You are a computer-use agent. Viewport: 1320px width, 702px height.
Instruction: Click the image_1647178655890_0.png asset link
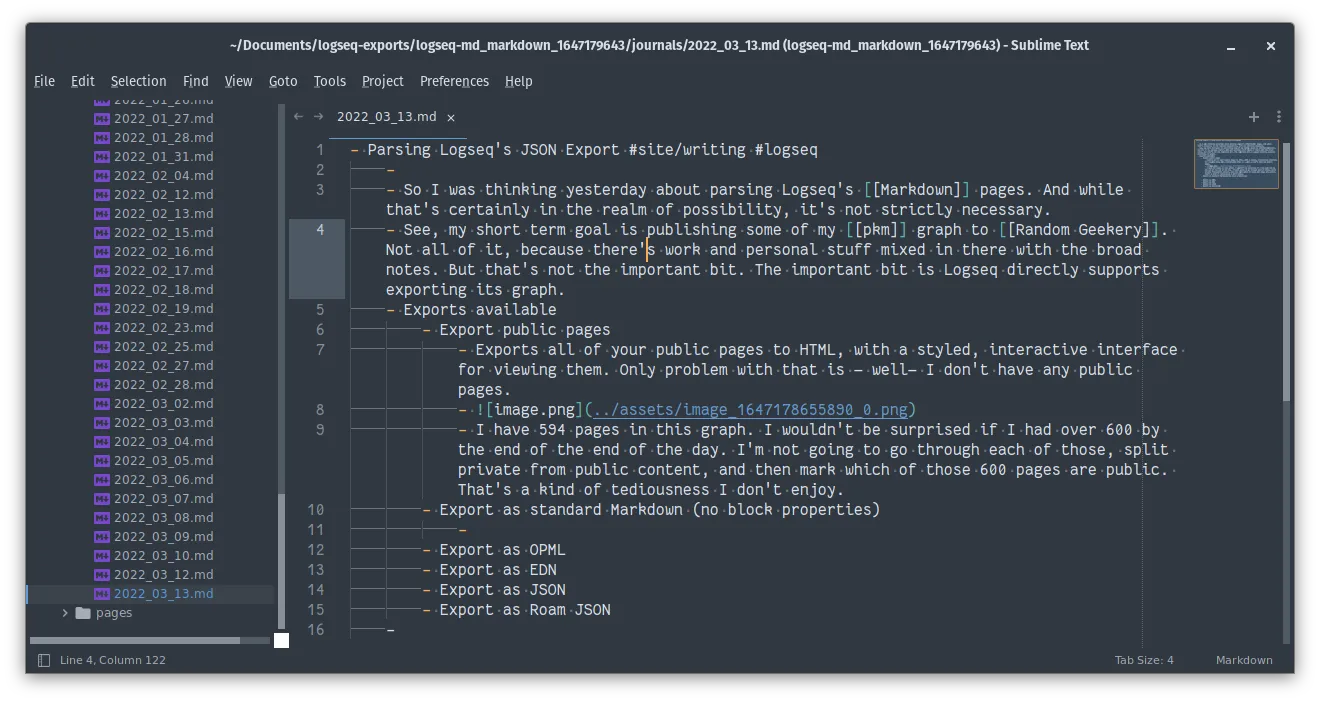(x=750, y=410)
